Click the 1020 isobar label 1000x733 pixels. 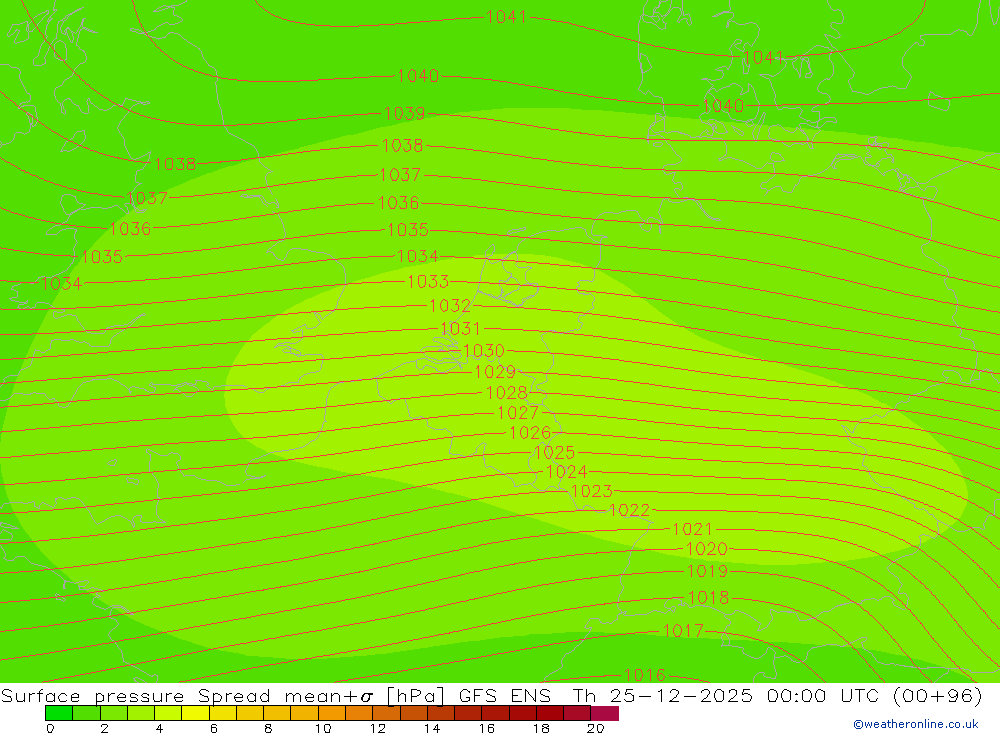click(x=707, y=549)
